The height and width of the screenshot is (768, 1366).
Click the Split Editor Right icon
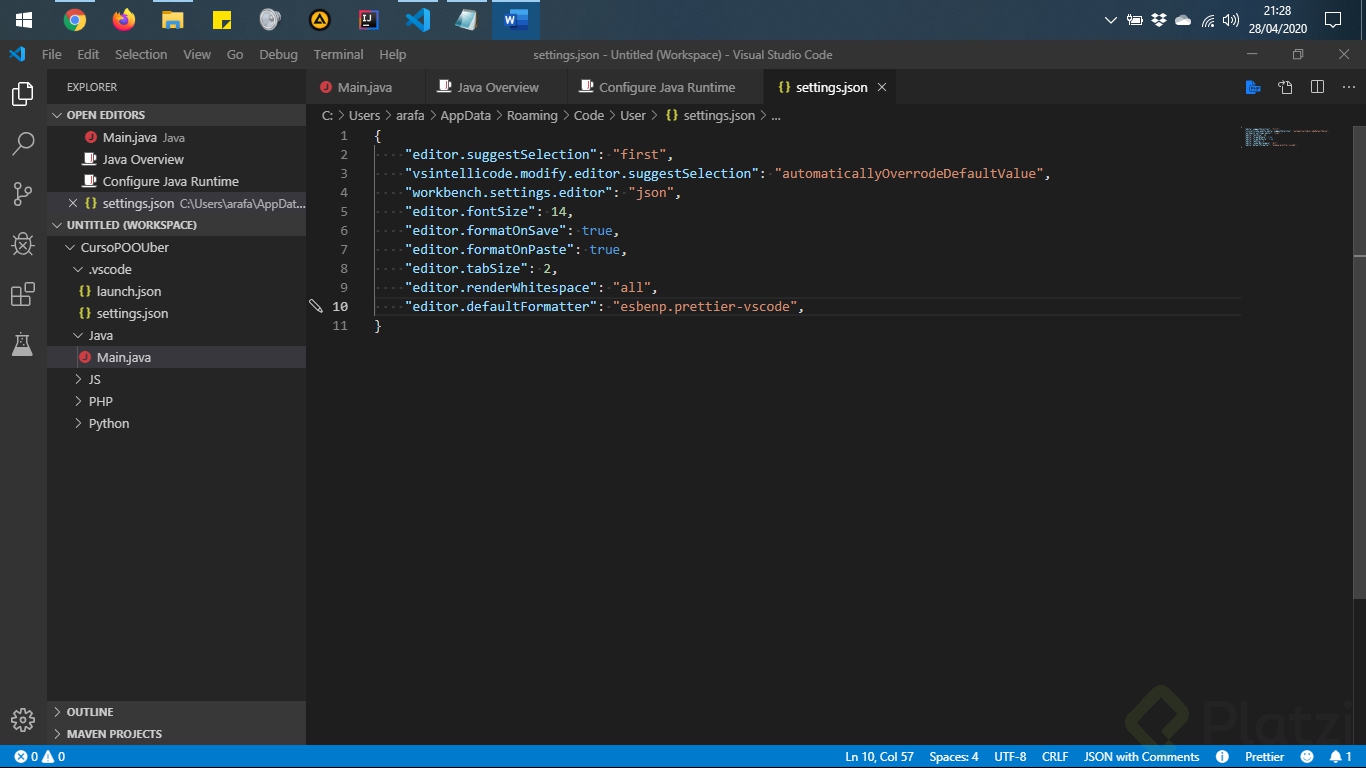tap(1317, 87)
